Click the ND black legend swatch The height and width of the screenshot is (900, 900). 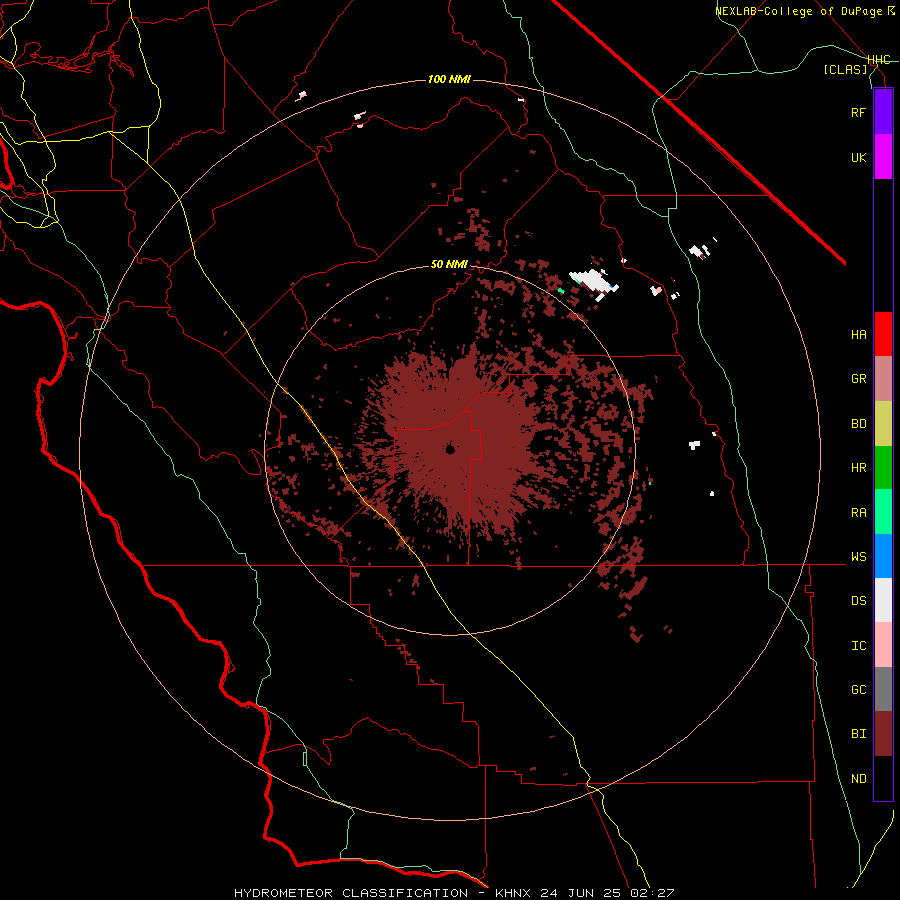883,778
